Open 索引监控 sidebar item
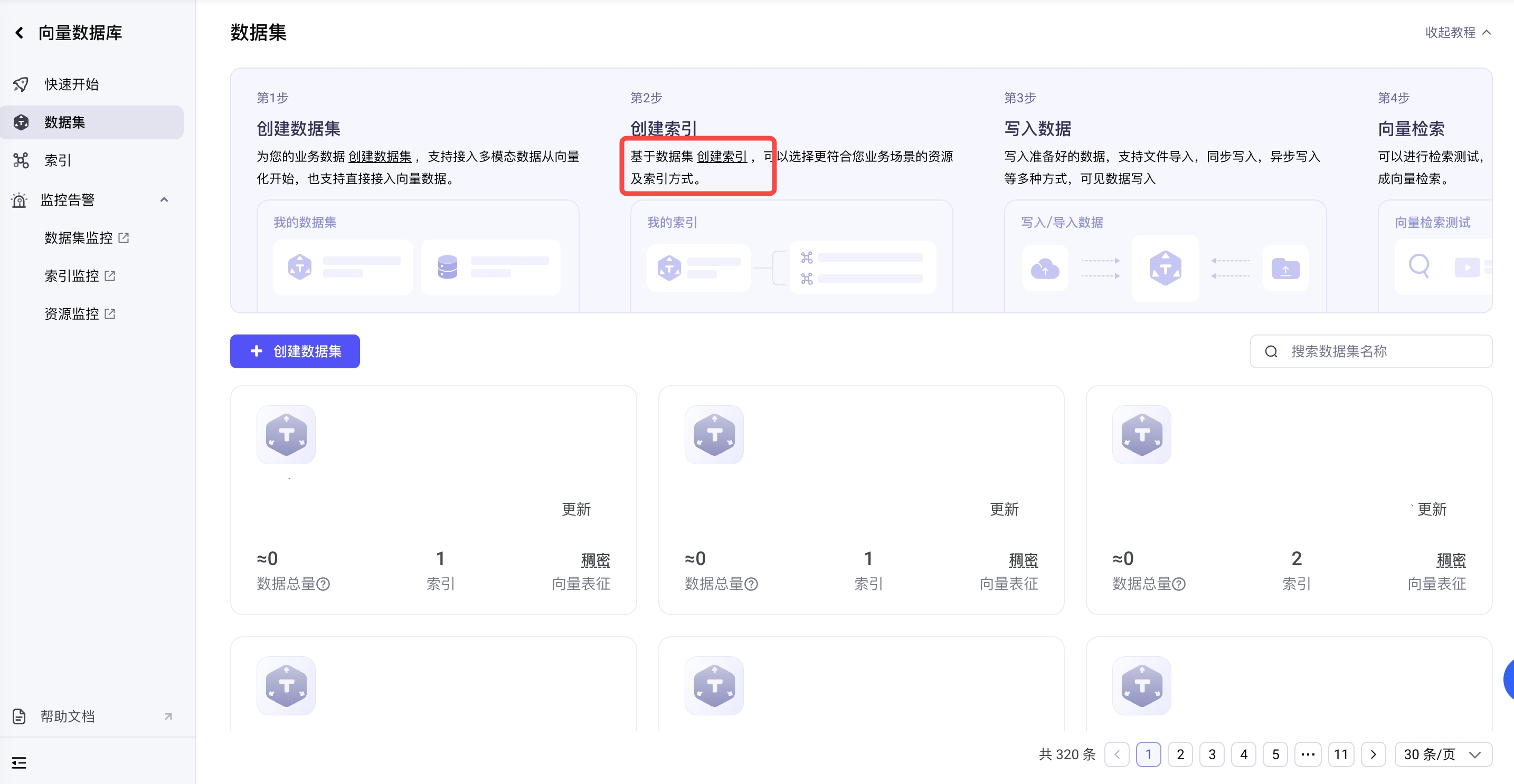Viewport: 1514px width, 784px height. [72, 276]
